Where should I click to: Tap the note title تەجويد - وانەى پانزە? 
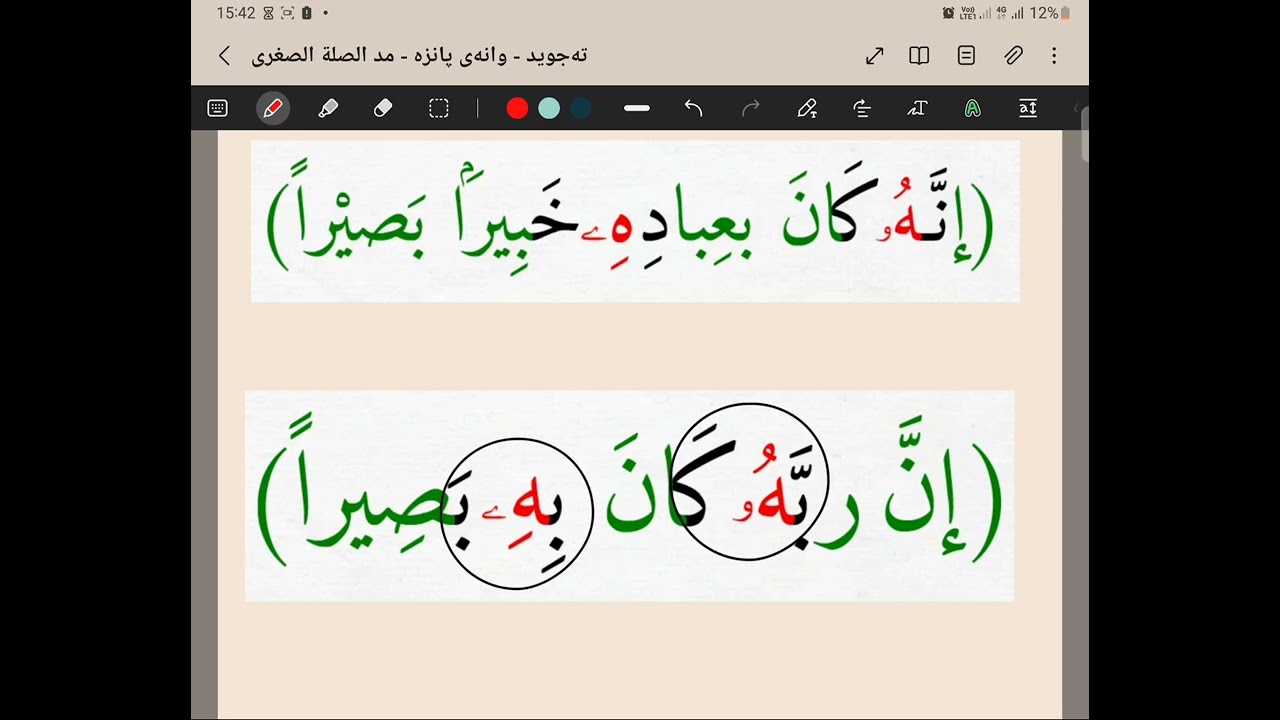(x=420, y=56)
